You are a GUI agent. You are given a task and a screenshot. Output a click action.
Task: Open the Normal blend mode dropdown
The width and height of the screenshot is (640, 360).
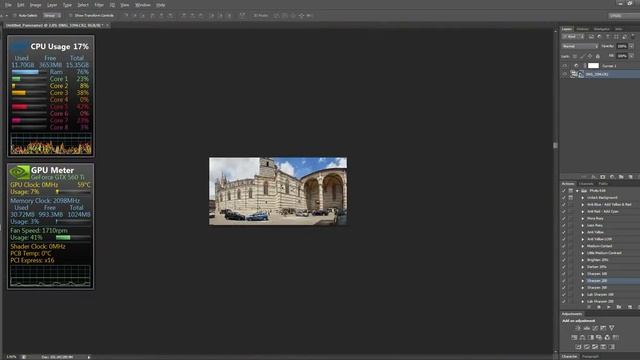pyautogui.click(x=580, y=46)
